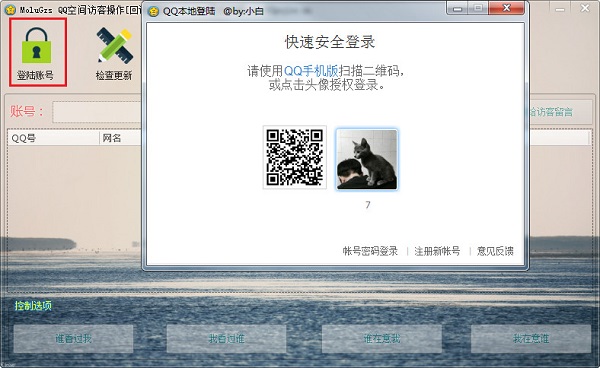Choose 帐号密码登录 link
This screenshot has height=368, width=600.
click(x=370, y=251)
